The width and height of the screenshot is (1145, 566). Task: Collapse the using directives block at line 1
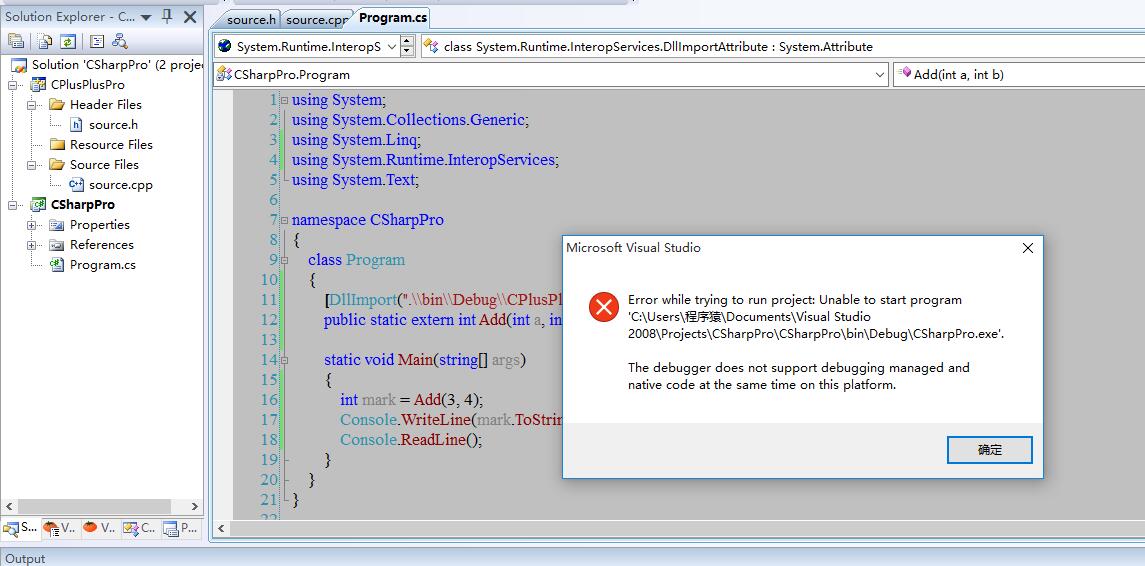[x=285, y=100]
